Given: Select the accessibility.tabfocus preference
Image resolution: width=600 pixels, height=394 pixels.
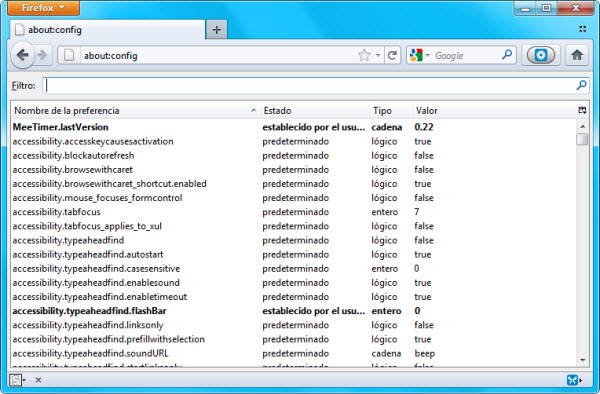Looking at the screenshot, I should (x=293, y=212).
